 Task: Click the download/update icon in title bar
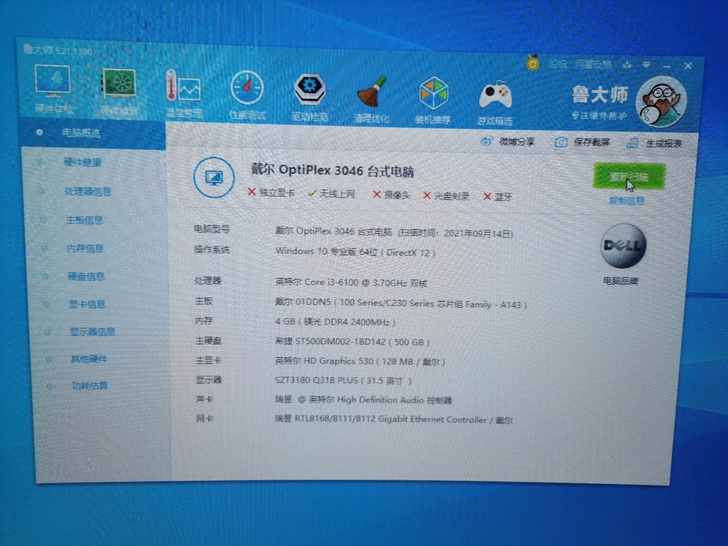click(x=627, y=65)
